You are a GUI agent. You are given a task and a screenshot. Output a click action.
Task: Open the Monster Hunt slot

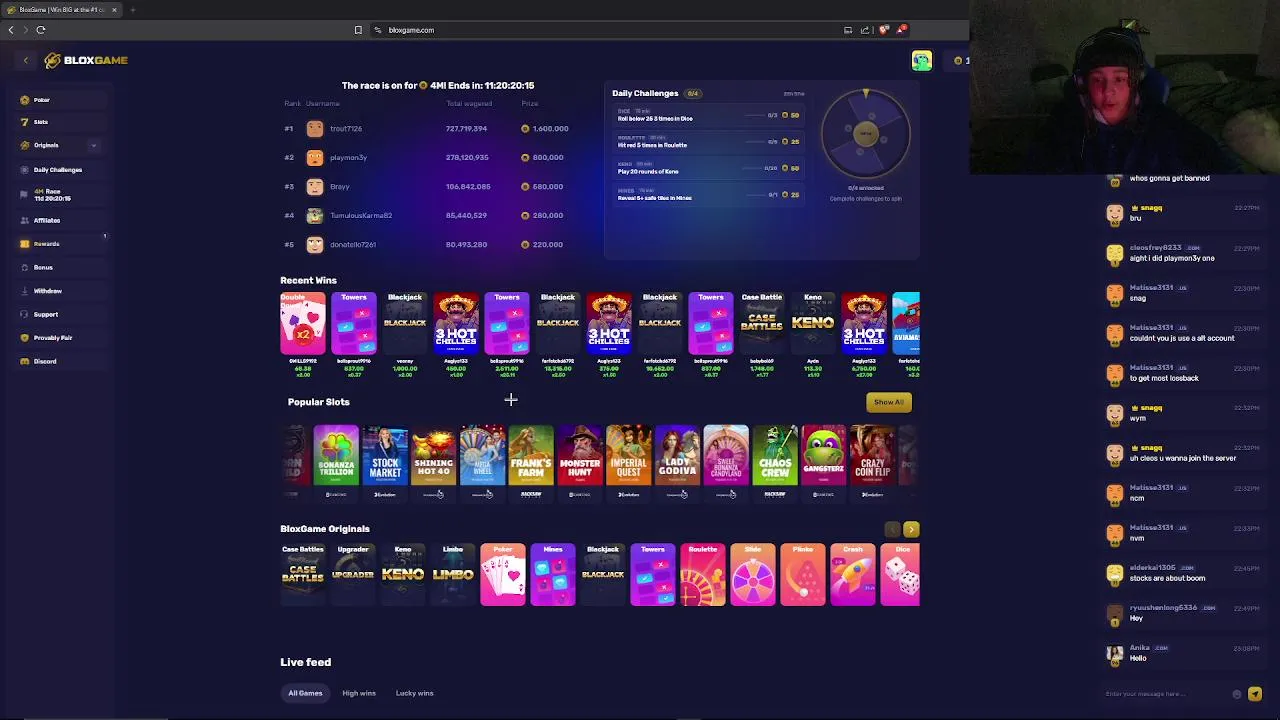(580, 462)
